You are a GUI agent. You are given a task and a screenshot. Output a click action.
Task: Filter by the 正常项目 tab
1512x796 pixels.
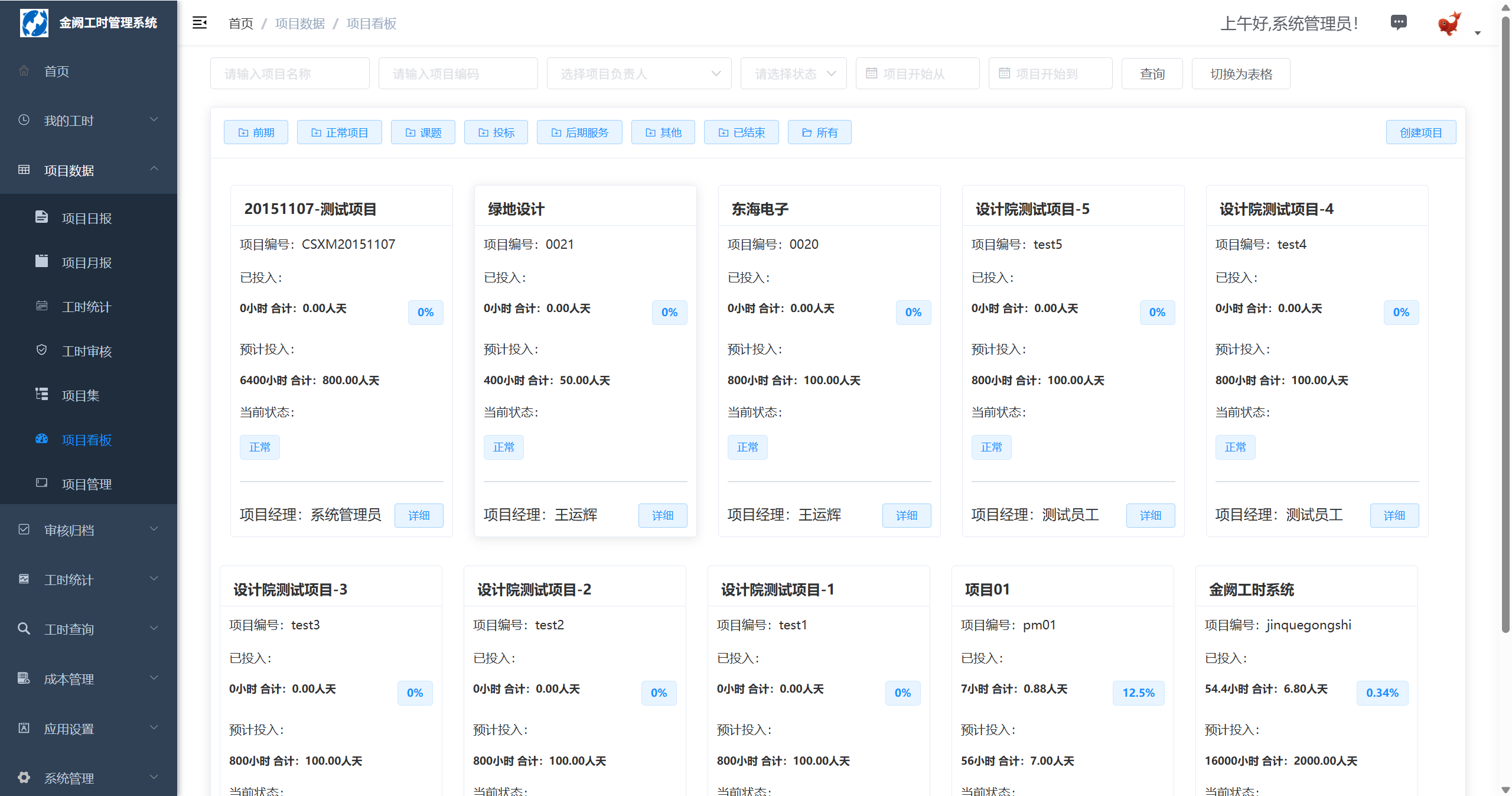point(339,133)
